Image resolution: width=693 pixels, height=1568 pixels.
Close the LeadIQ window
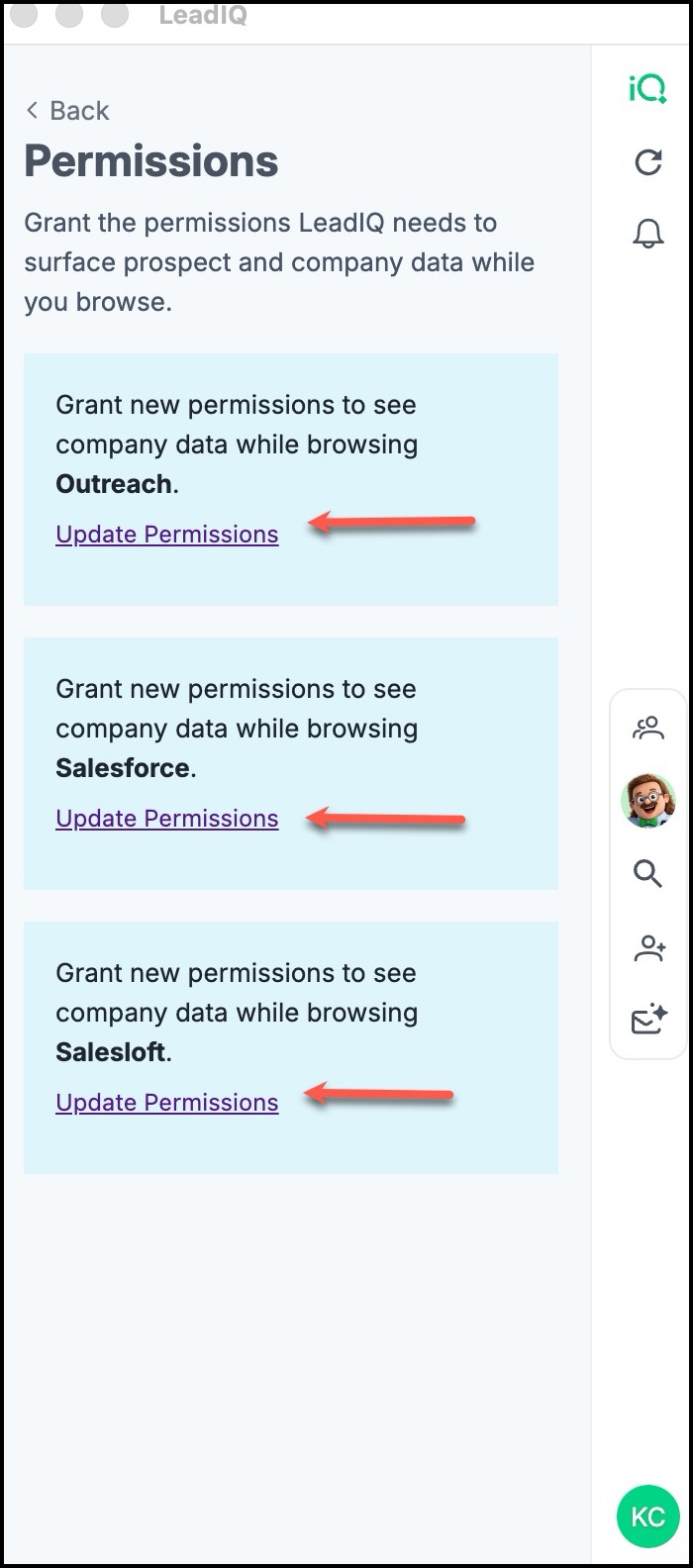[23, 14]
